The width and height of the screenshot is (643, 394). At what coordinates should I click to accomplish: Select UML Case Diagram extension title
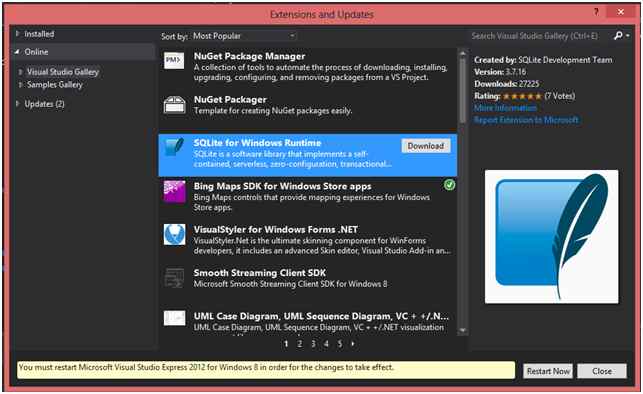pos(321,317)
